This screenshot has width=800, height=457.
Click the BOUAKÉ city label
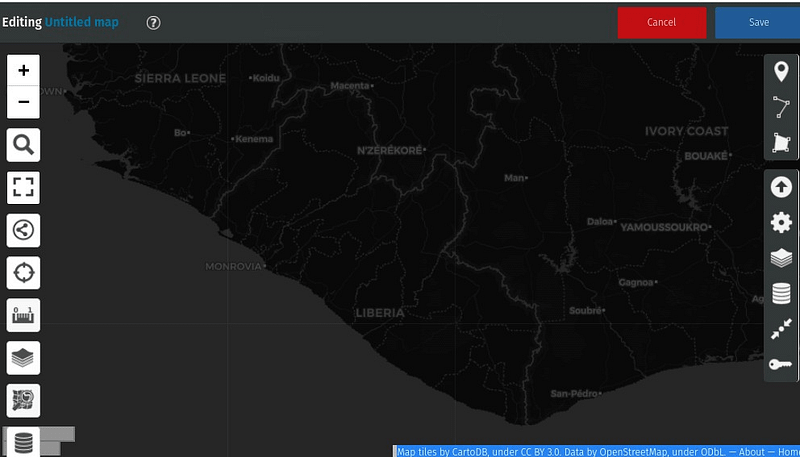click(x=706, y=156)
